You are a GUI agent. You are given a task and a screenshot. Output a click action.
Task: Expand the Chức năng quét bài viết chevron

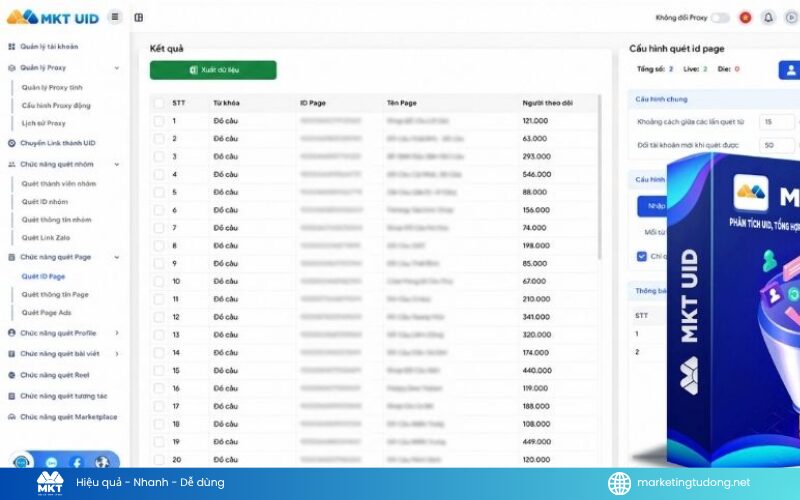click(x=117, y=354)
